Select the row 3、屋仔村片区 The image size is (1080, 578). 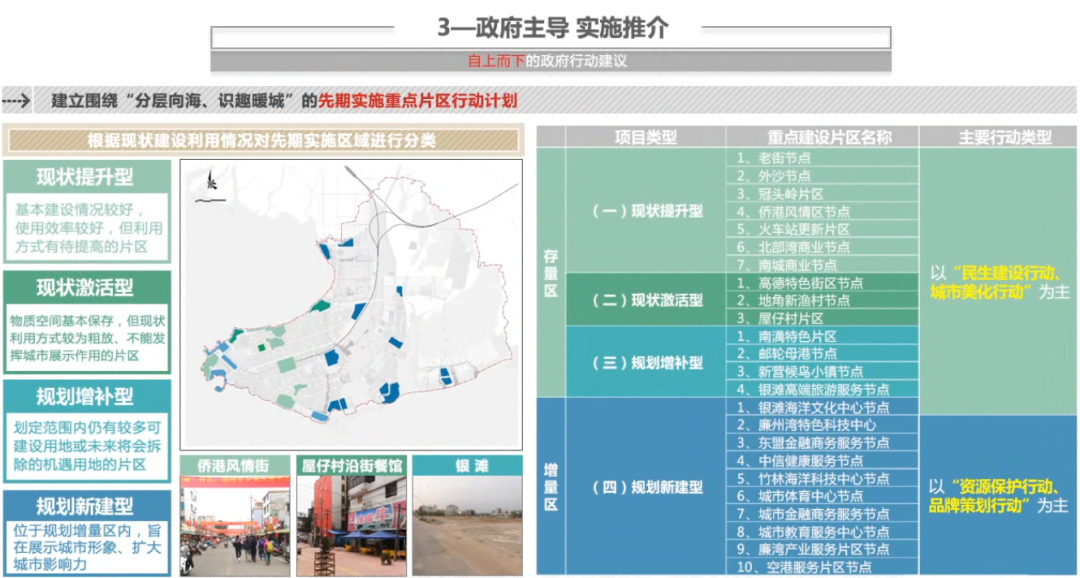(x=822, y=318)
